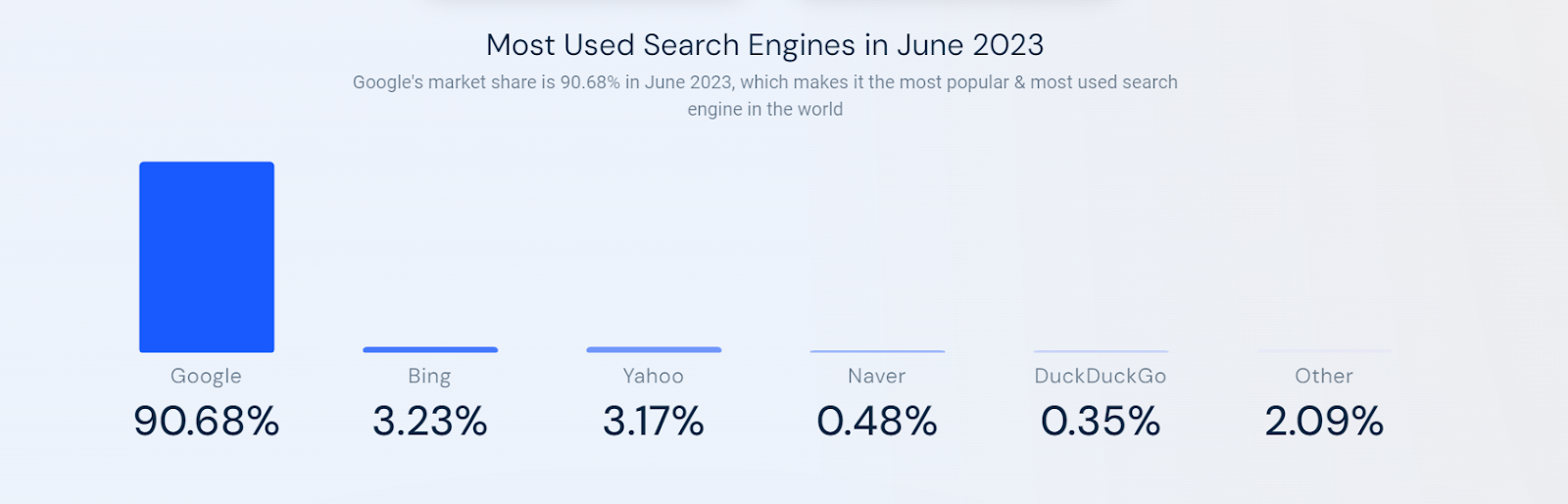Screen dimensions: 1568x504
Task: Click the Naver label text
Action: pyautogui.click(x=877, y=376)
